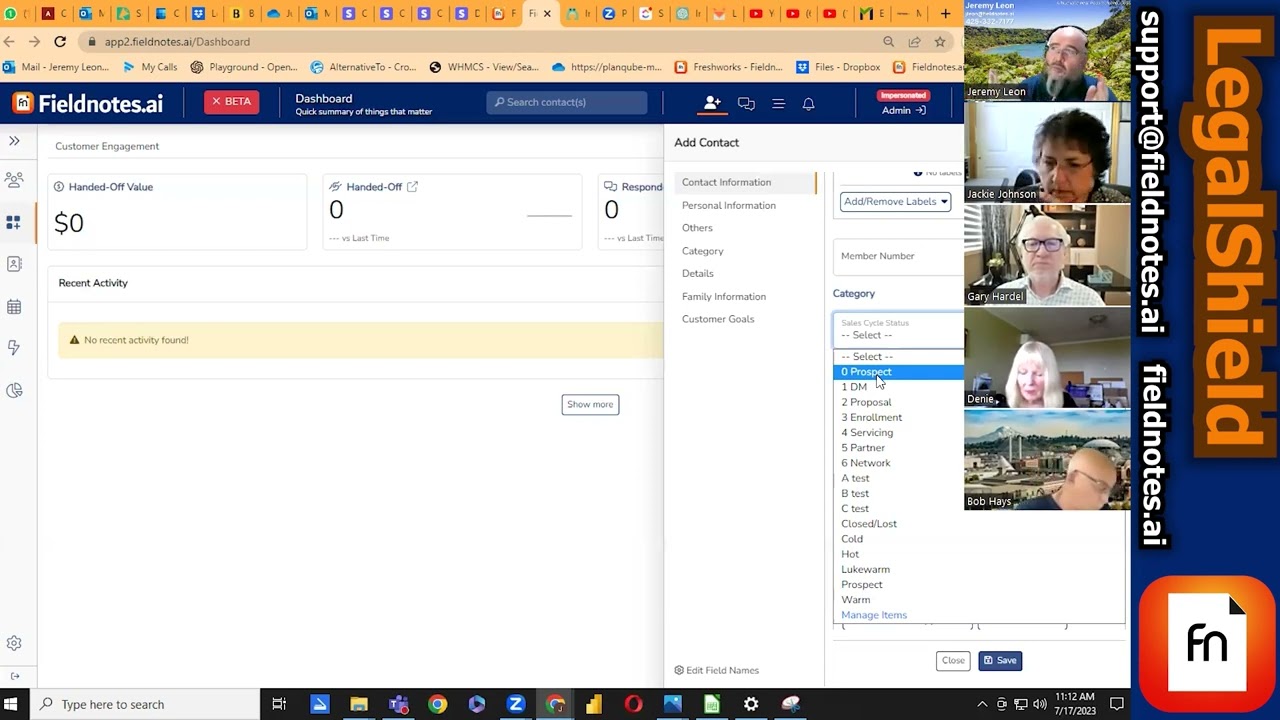Open the Zoom app in taskbar
Viewport: 1280px width, 720px height.
pos(515,704)
